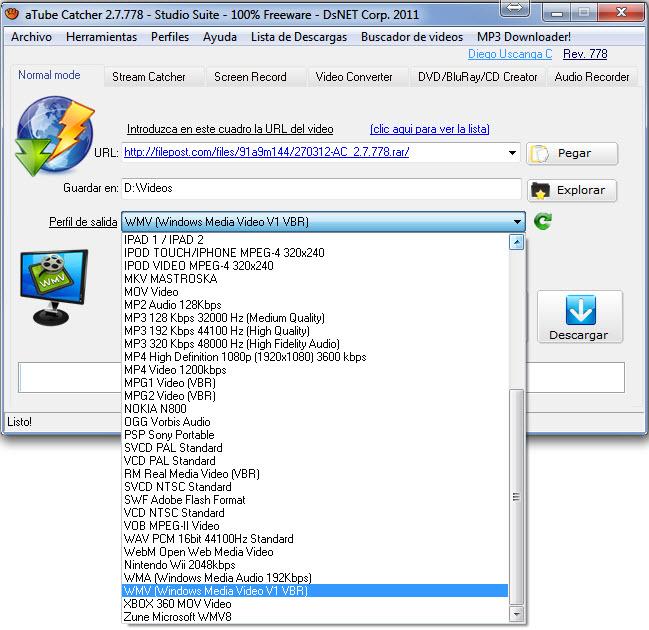Screen dimensions: 649x630
Task: Select Nintendo Wii 2048kbps profile
Action: point(315,565)
